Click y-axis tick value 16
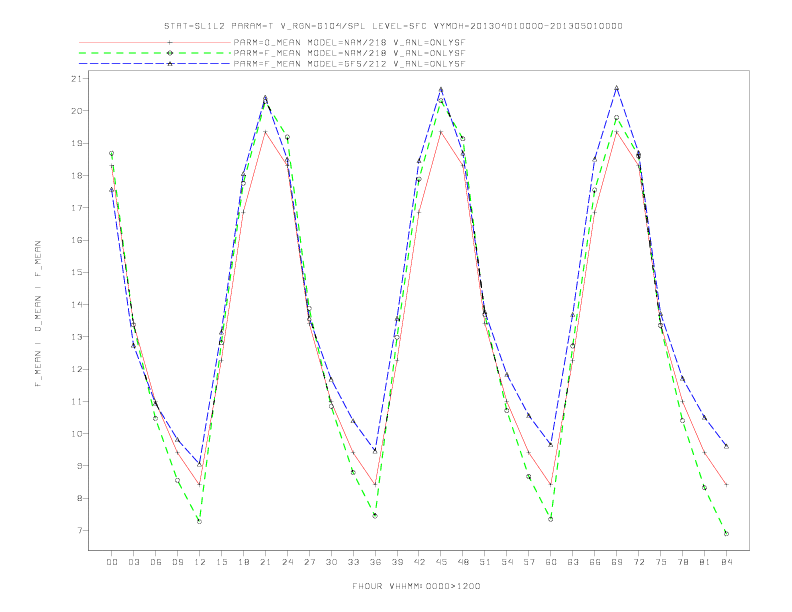 click(76, 240)
